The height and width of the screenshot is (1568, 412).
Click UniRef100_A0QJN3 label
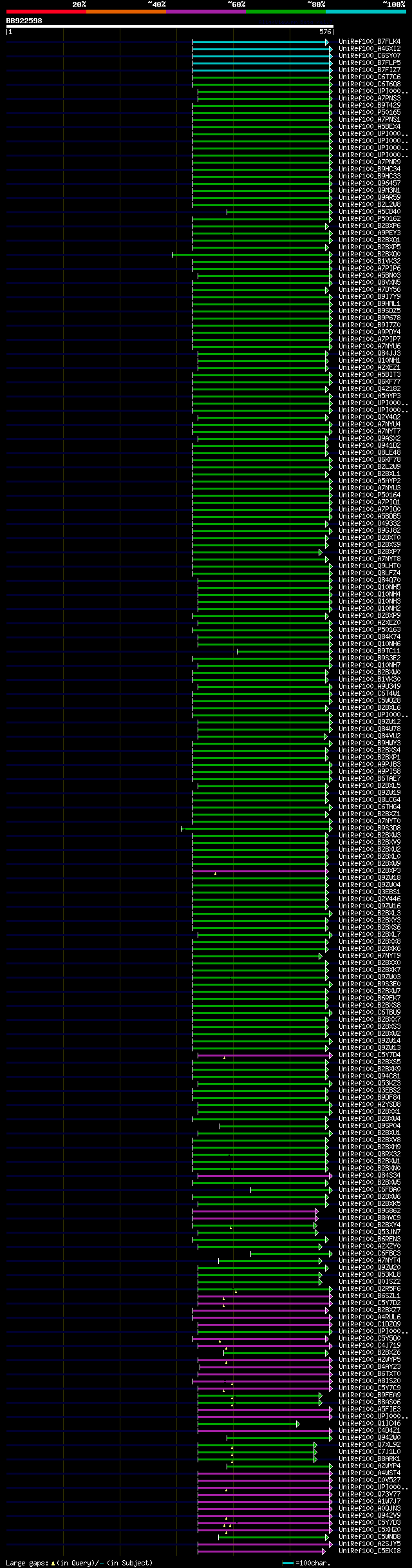click(370, 1509)
